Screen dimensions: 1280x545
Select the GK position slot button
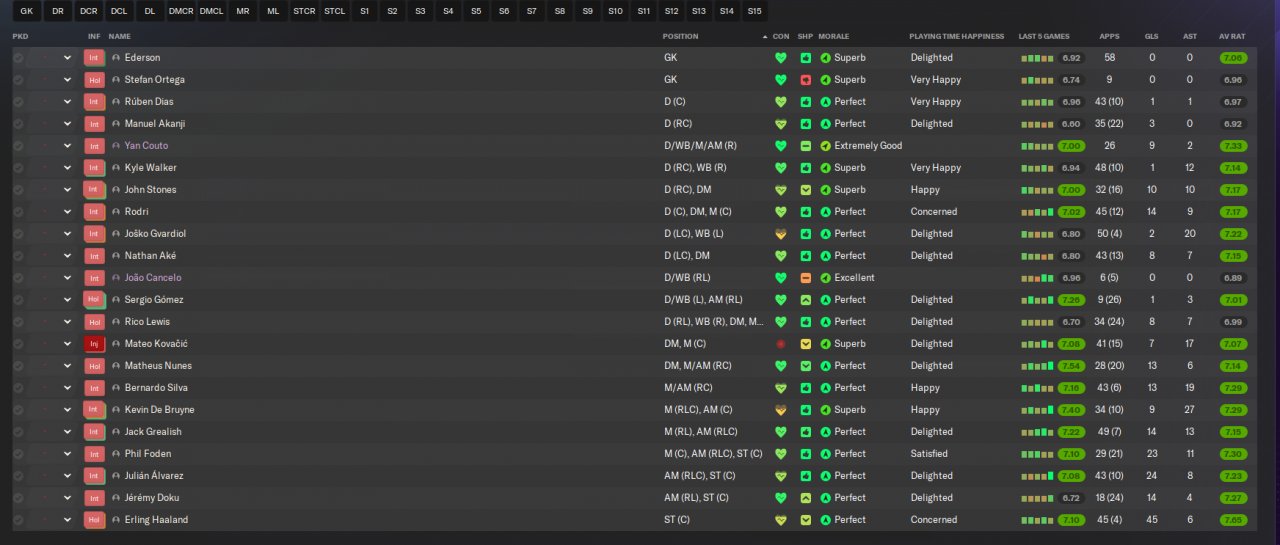click(26, 11)
